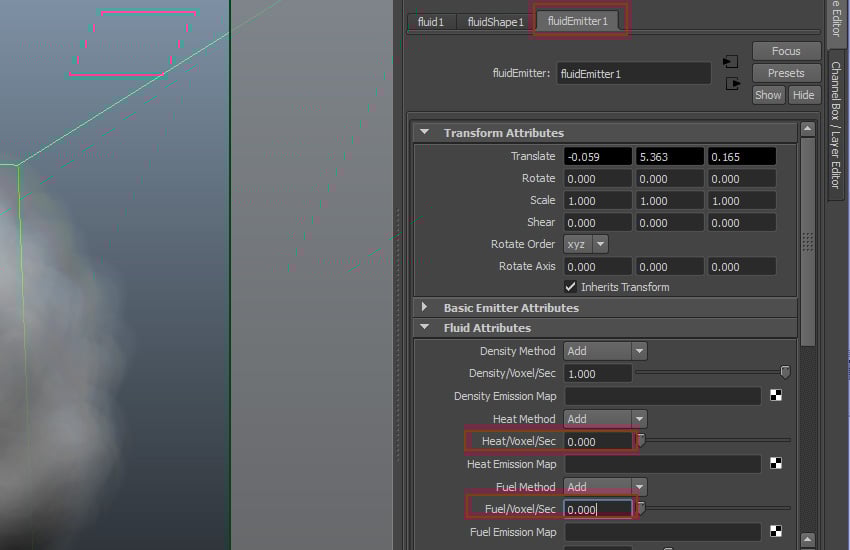This screenshot has height=550, width=850.
Task: Switch to the fluid1 tab
Action: (x=432, y=22)
